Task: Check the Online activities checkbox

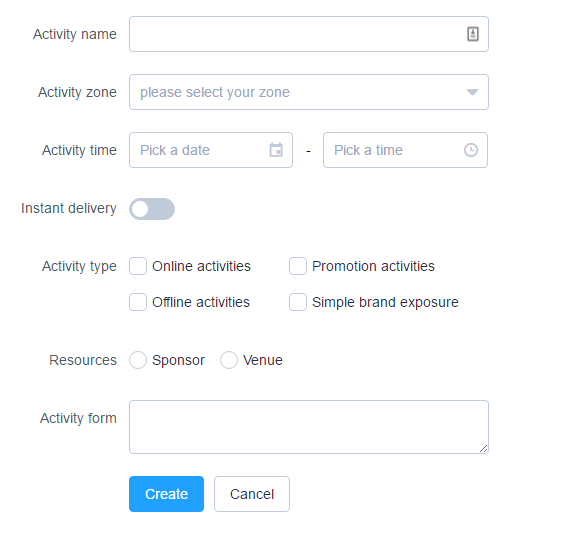Action: [138, 266]
